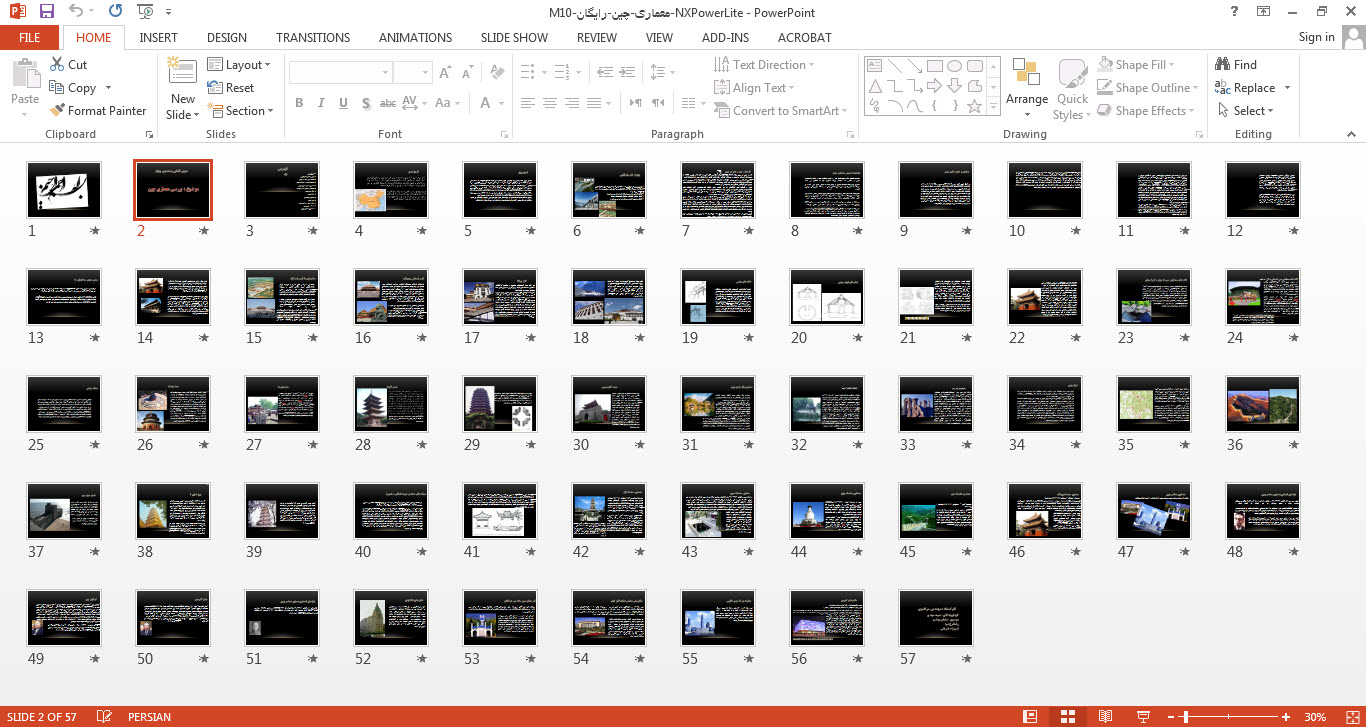Switch to the TRANSITIONS tab

point(313,37)
